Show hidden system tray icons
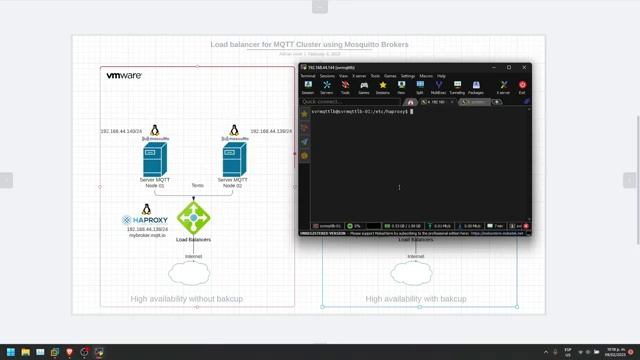The height and width of the screenshot is (360, 640). (x=546, y=352)
